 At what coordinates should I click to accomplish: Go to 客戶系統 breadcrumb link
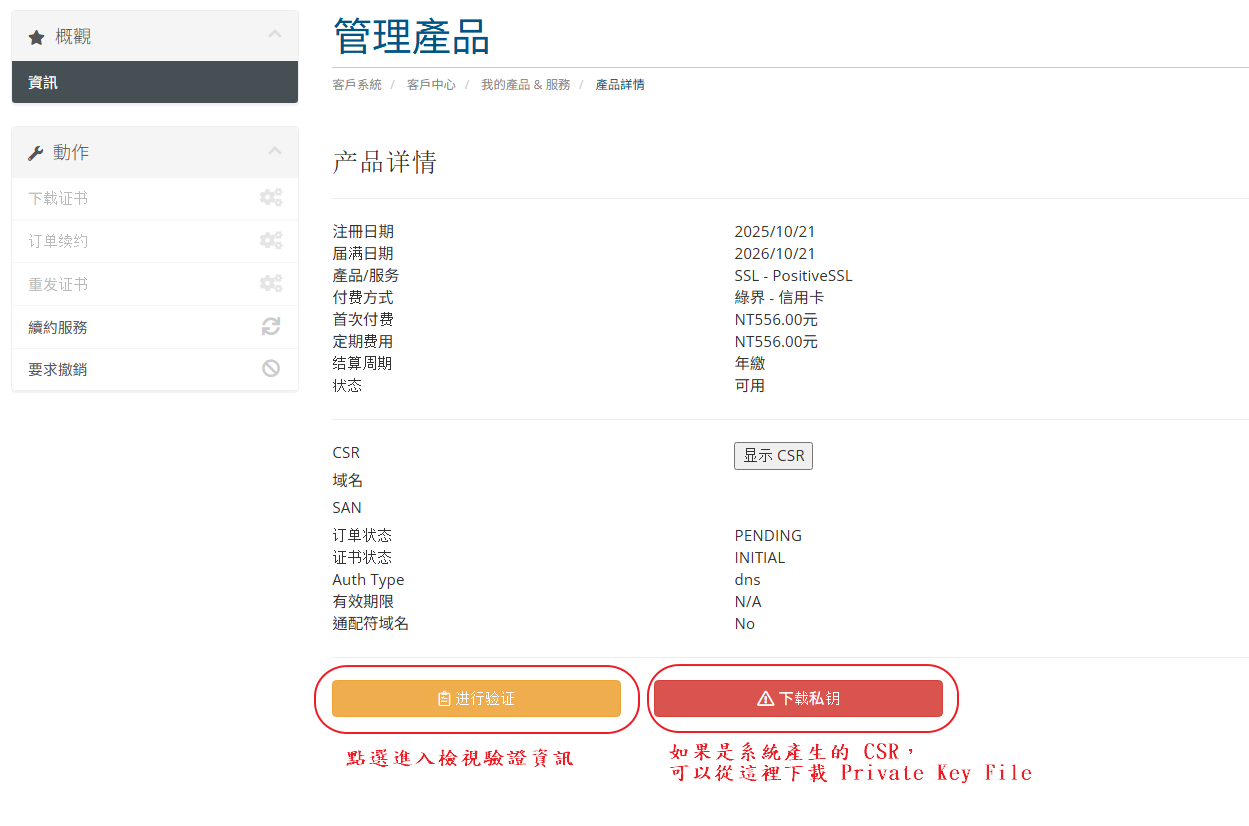tap(357, 85)
